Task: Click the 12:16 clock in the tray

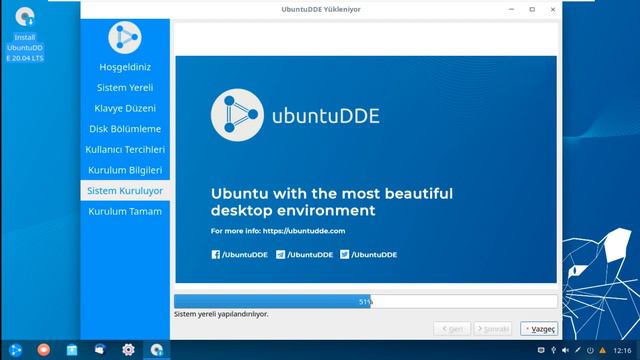Action: (622, 350)
